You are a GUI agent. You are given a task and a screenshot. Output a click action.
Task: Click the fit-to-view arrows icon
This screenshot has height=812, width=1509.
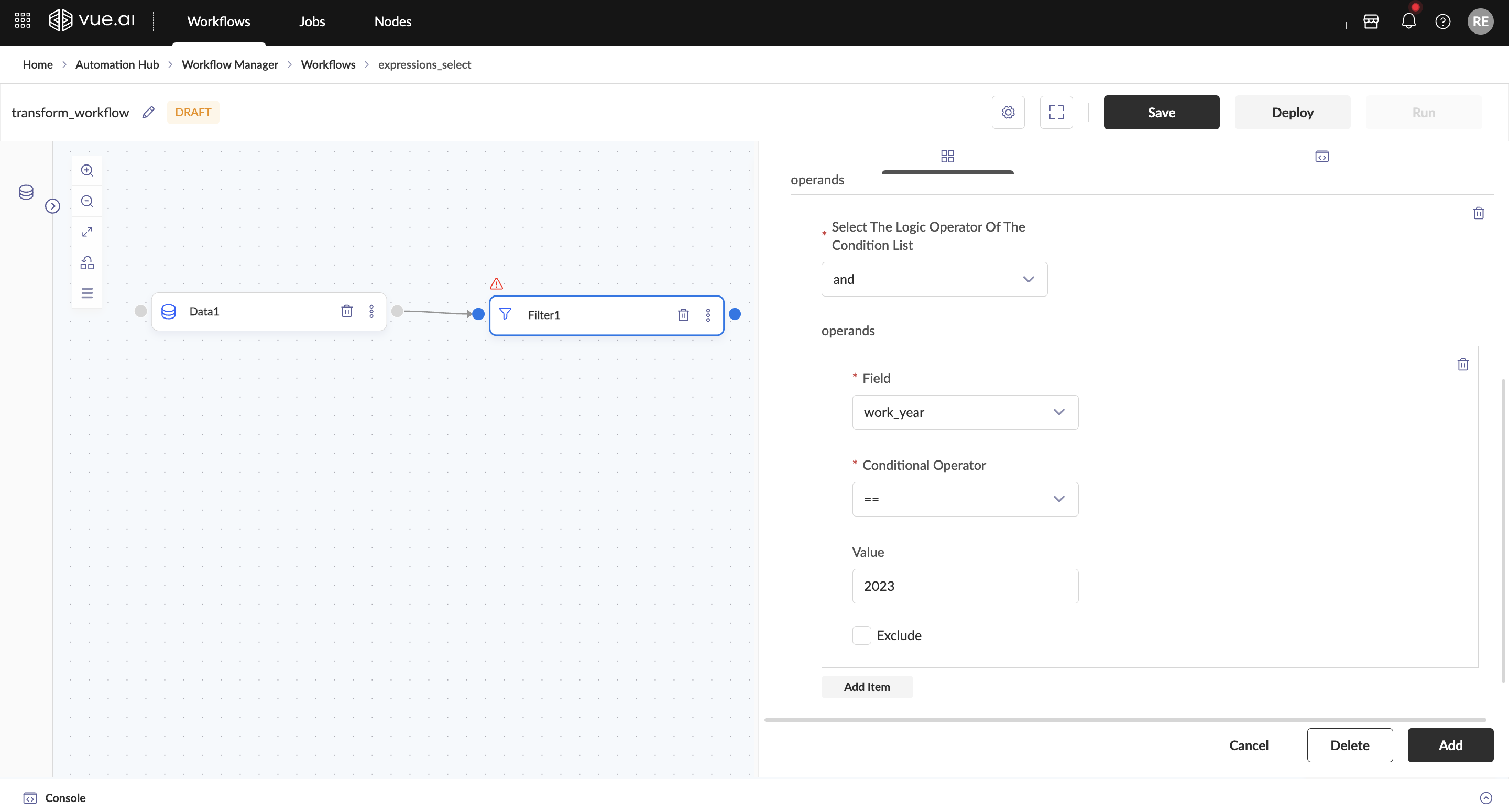coord(88,232)
